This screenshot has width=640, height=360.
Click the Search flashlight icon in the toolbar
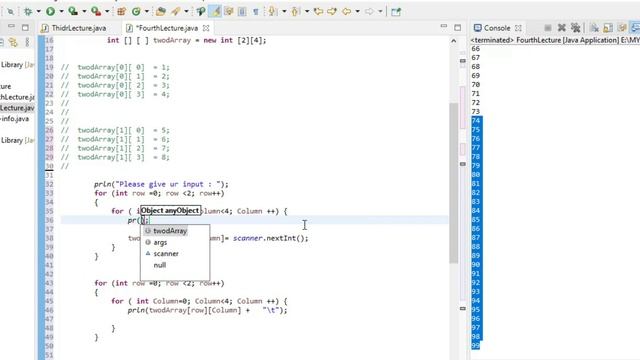[176, 11]
